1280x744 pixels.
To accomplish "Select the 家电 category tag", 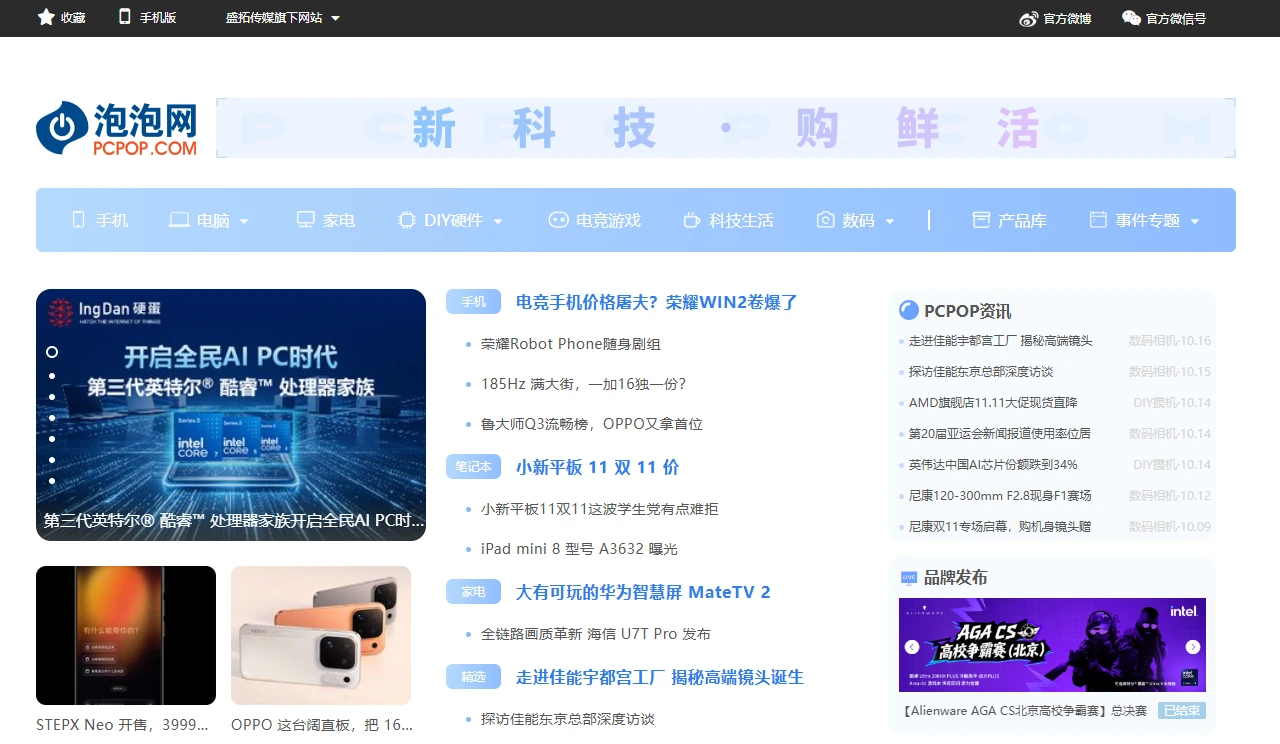I will (x=473, y=592).
